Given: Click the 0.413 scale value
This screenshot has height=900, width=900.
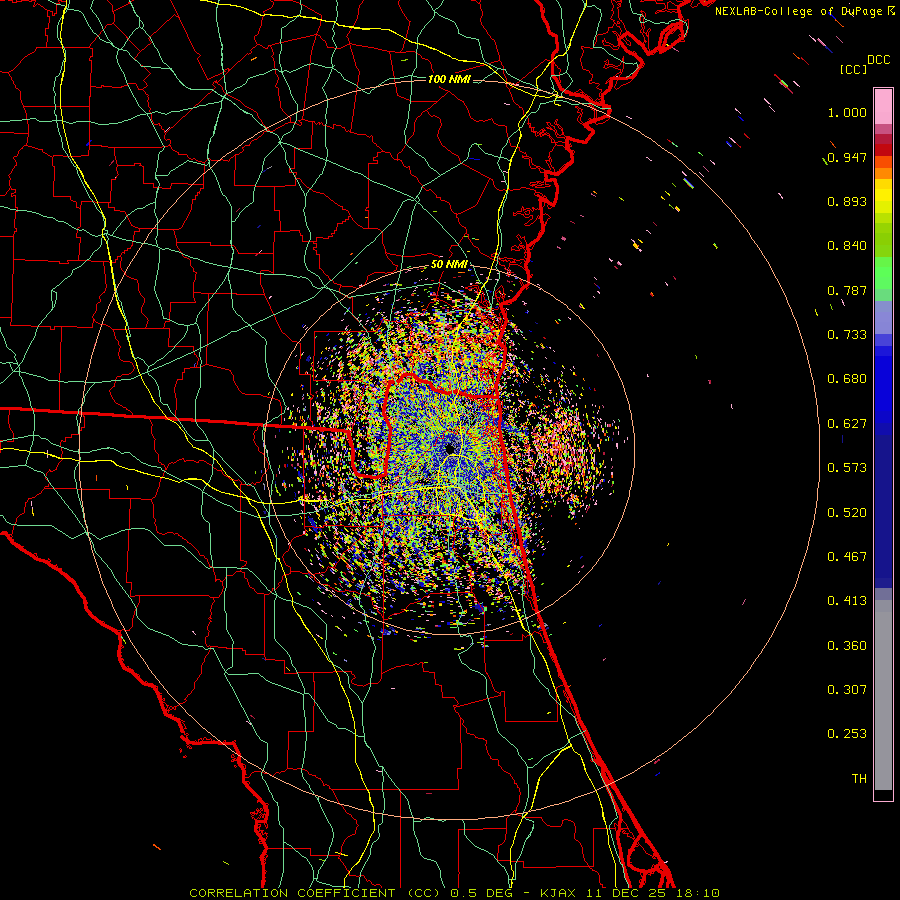Looking at the screenshot, I should [x=847, y=601].
